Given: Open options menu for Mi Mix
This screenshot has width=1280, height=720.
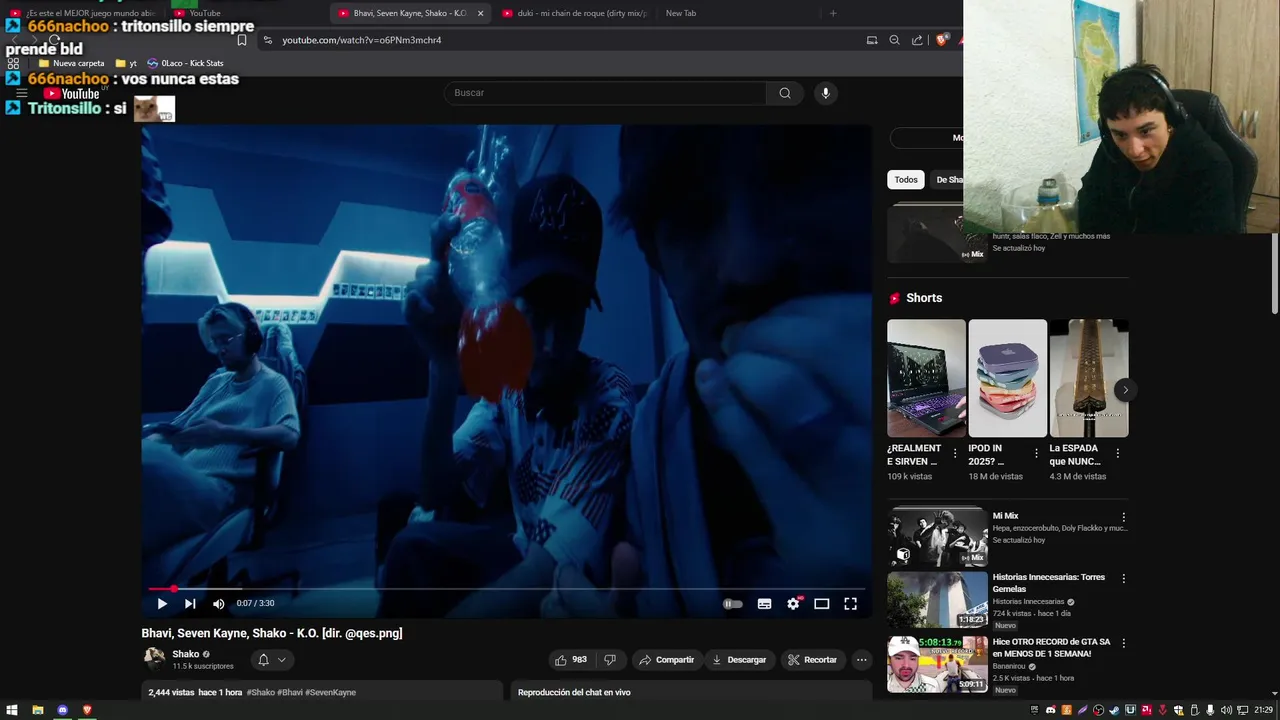Looking at the screenshot, I should (1123, 517).
